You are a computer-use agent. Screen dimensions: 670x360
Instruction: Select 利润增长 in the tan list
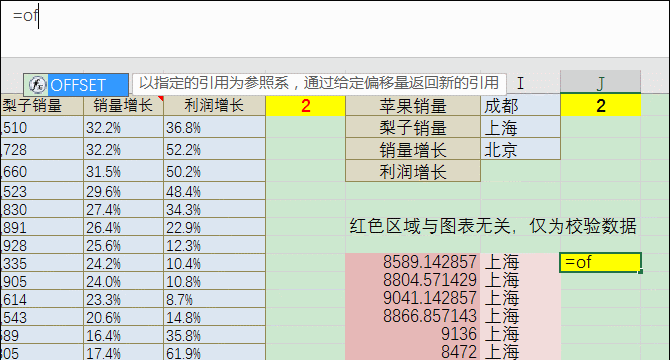[413, 171]
